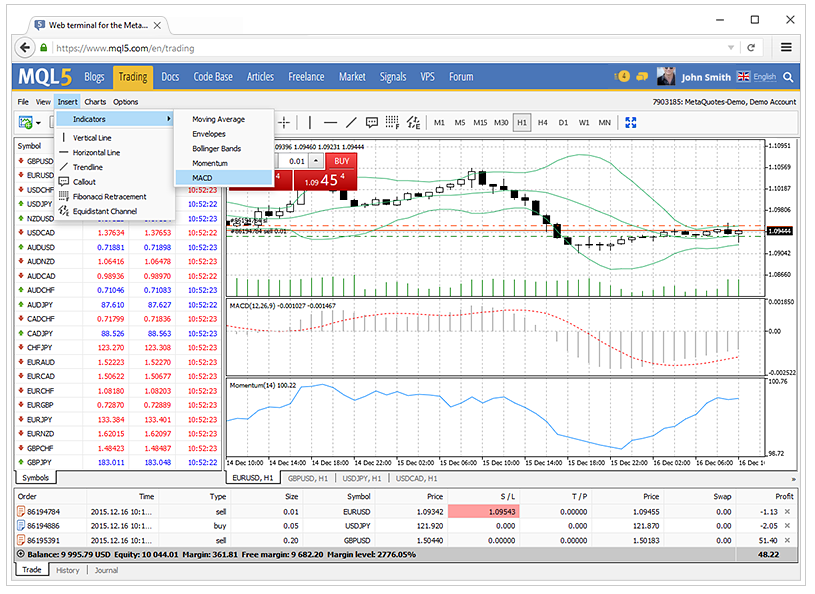Select the equidistant channel toolbar tool
The width and height of the screenshot is (815, 594).
(413, 123)
